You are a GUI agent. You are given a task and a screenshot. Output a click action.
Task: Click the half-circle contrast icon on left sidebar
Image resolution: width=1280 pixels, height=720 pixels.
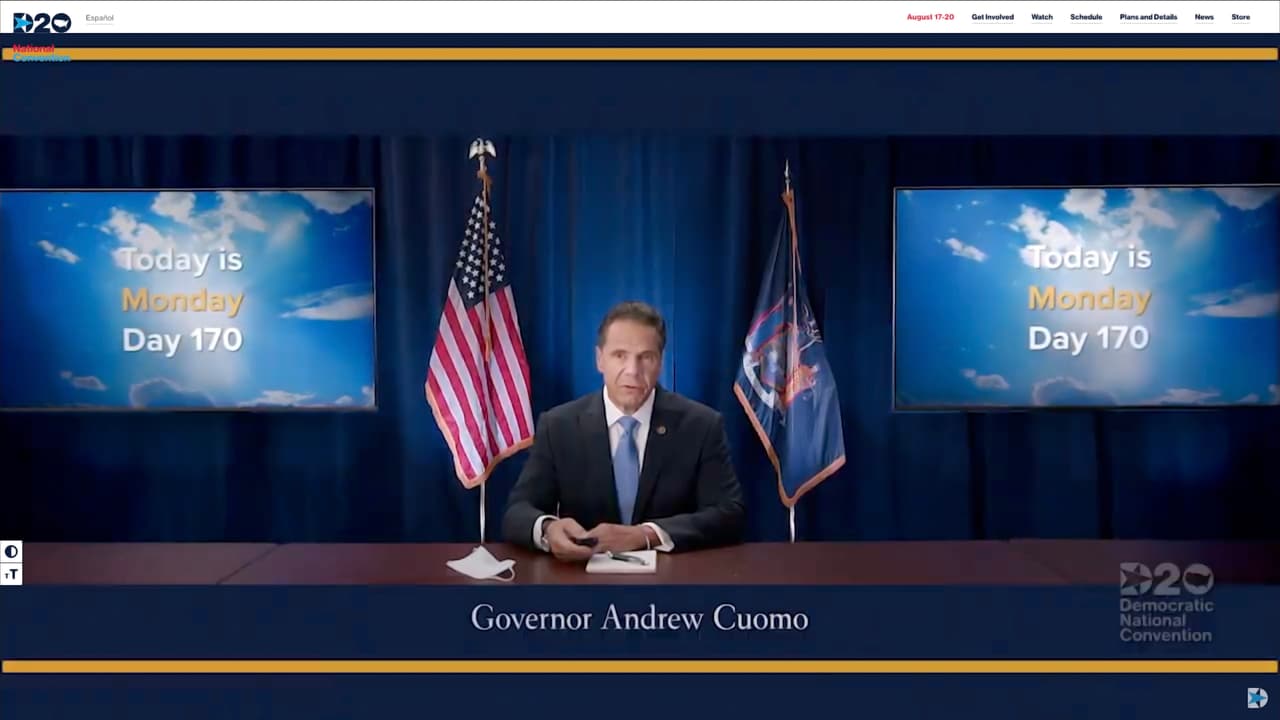pyautogui.click(x=11, y=551)
